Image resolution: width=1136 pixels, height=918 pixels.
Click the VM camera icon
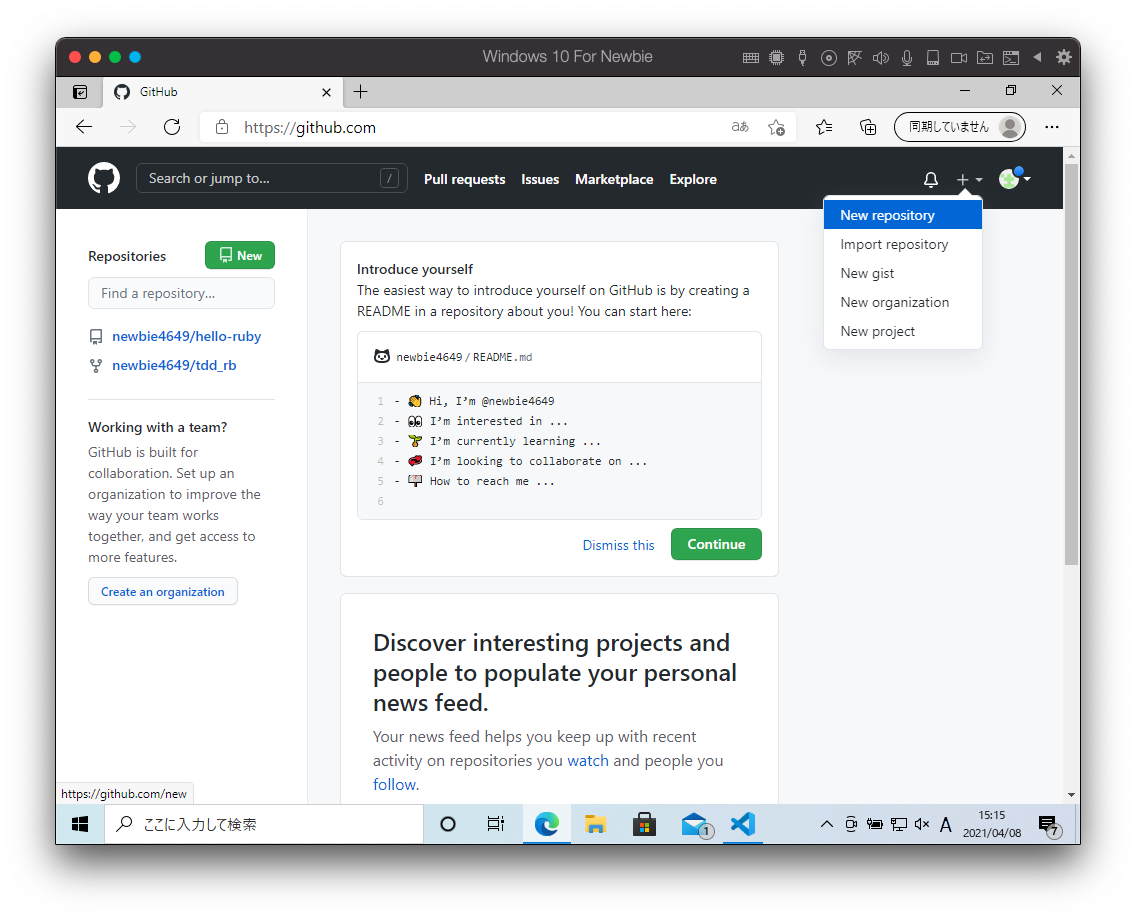[x=958, y=58]
